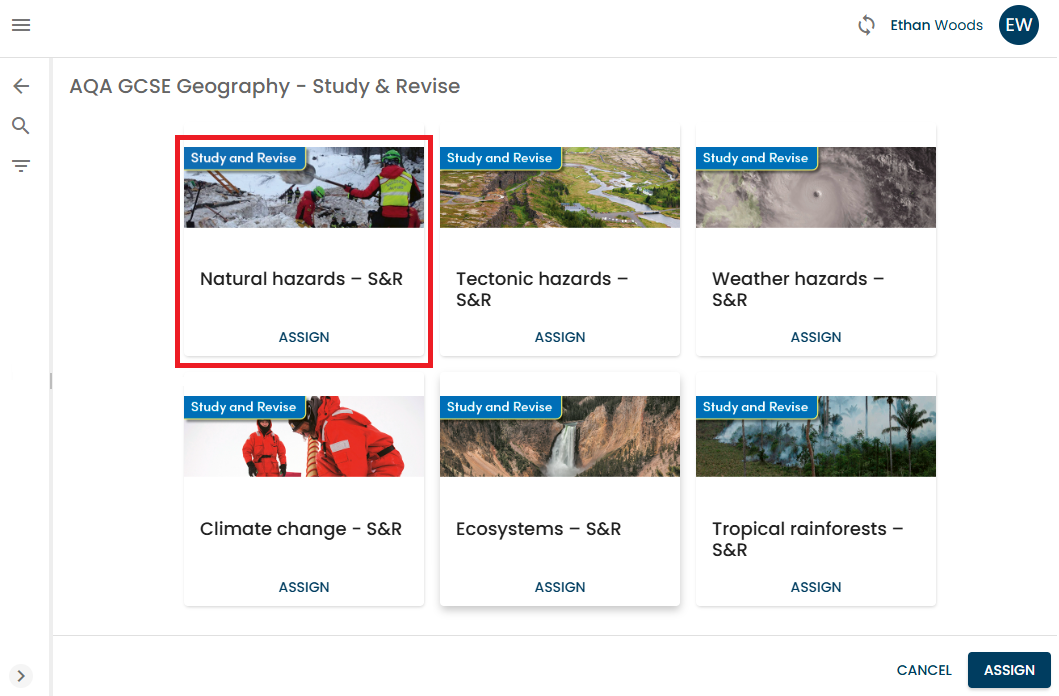Assign Ecosystems – S&R card

560,587
